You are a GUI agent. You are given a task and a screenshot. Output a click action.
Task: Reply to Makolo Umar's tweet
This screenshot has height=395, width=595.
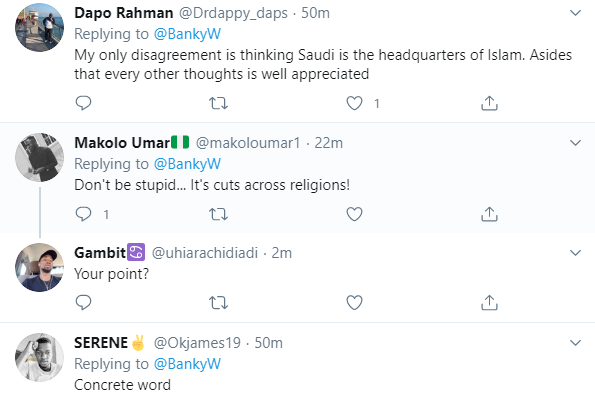point(83,214)
